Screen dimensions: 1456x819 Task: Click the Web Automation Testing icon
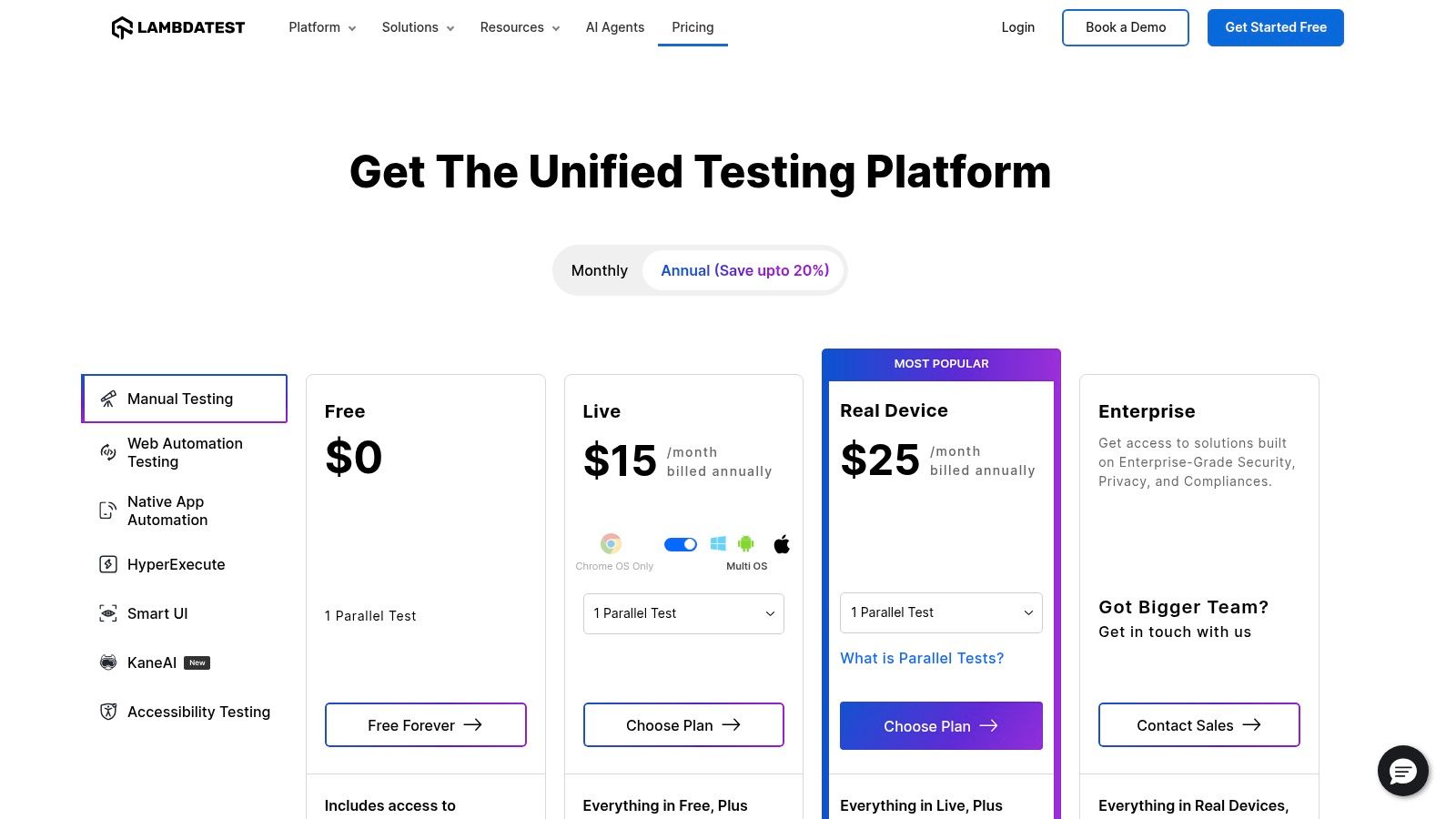coord(108,452)
